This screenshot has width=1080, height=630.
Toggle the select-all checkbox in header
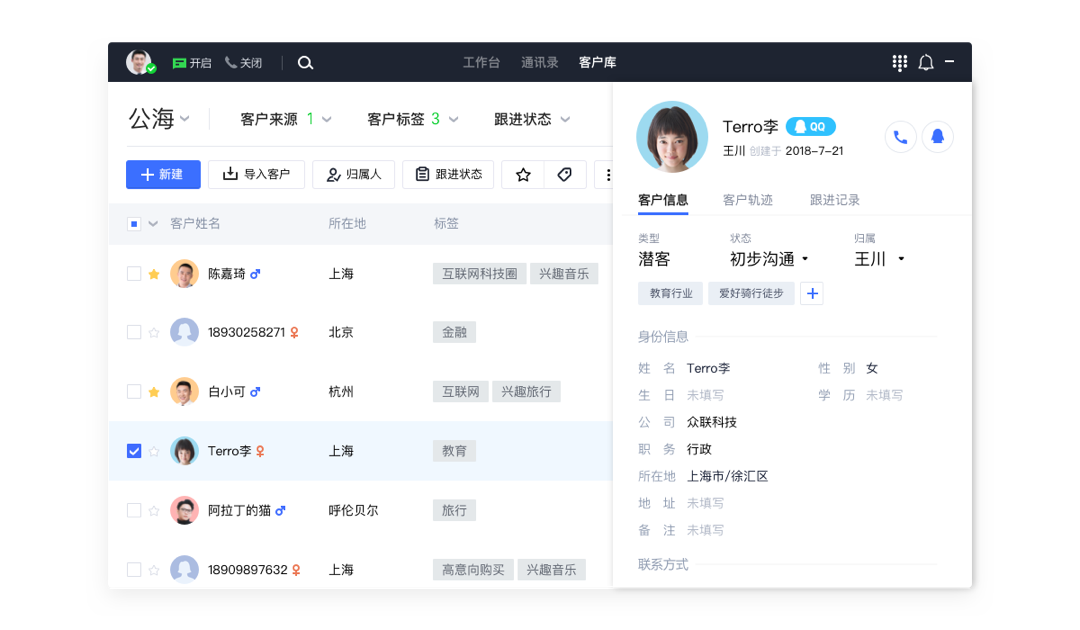(x=134, y=224)
